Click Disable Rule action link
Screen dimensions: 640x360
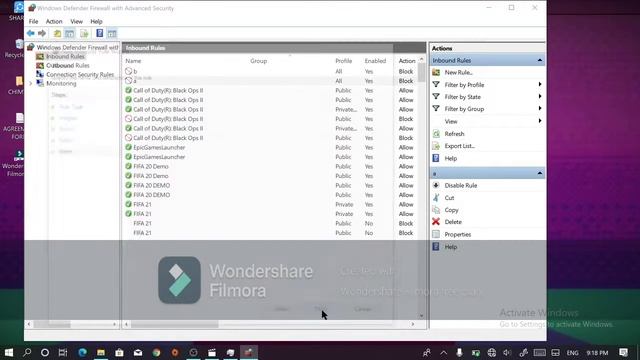[461, 185]
